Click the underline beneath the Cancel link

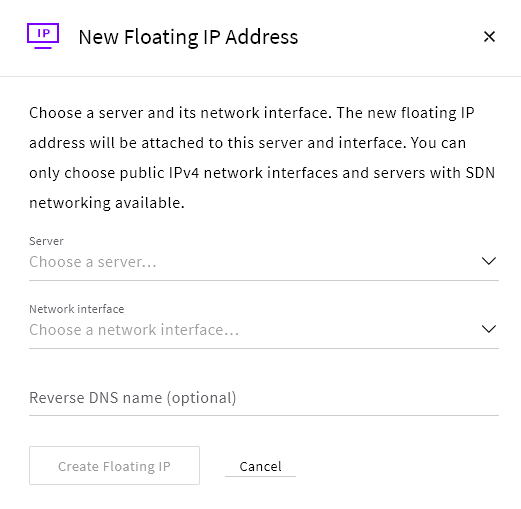(260, 476)
